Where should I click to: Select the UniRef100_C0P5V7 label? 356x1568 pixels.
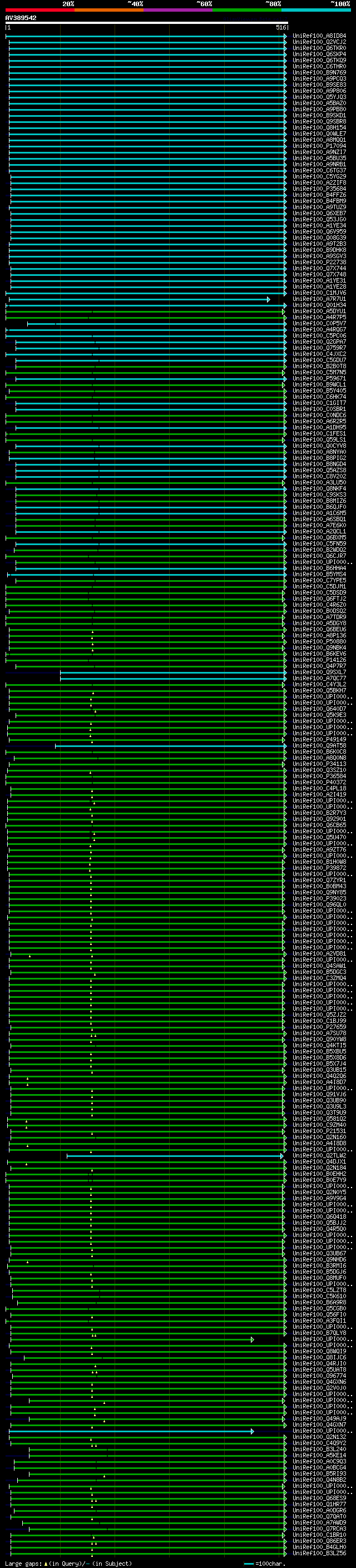click(x=319, y=323)
